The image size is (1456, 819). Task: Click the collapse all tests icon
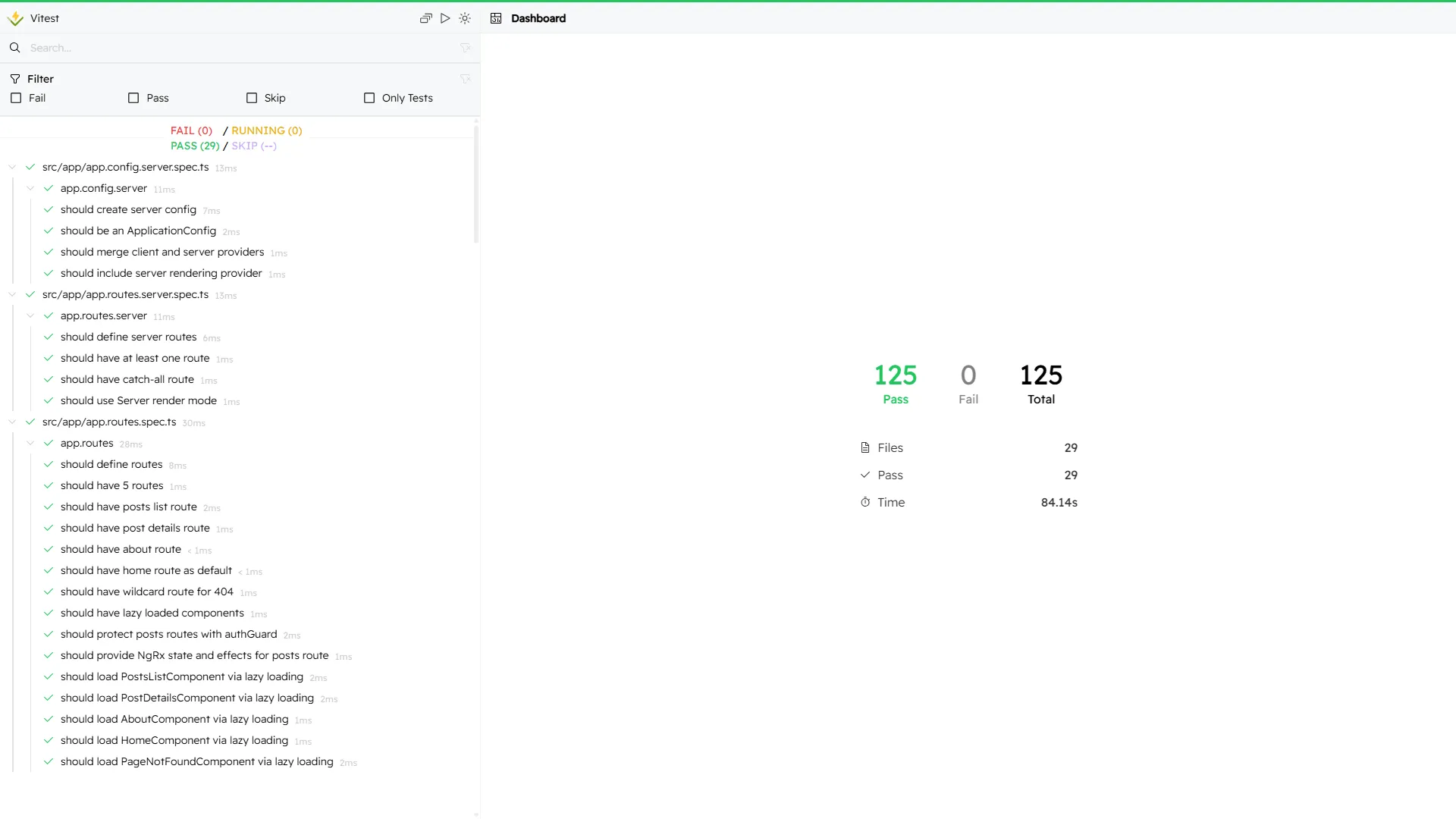pyautogui.click(x=425, y=18)
